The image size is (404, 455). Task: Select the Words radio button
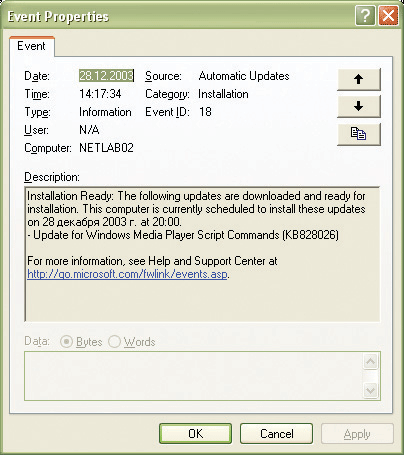[114, 342]
